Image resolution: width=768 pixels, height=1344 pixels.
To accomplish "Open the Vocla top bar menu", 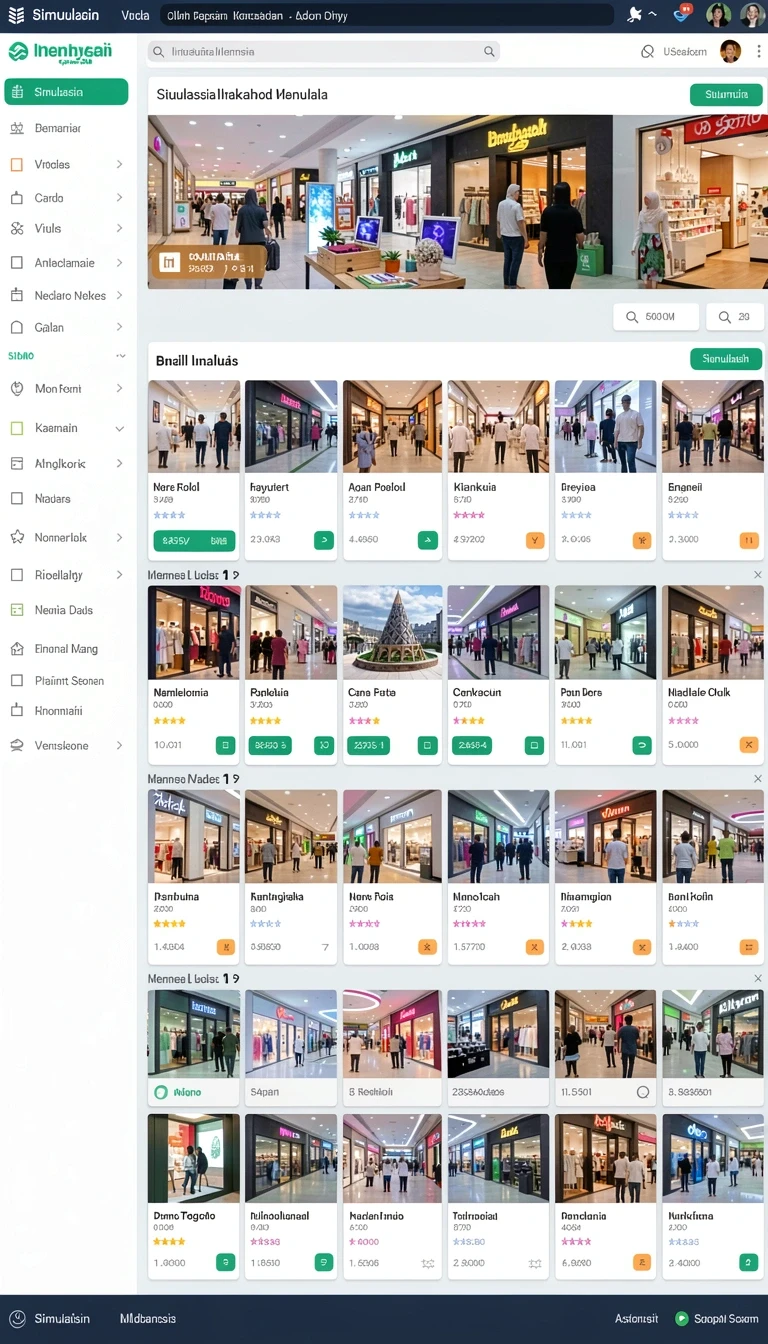I will click(135, 15).
